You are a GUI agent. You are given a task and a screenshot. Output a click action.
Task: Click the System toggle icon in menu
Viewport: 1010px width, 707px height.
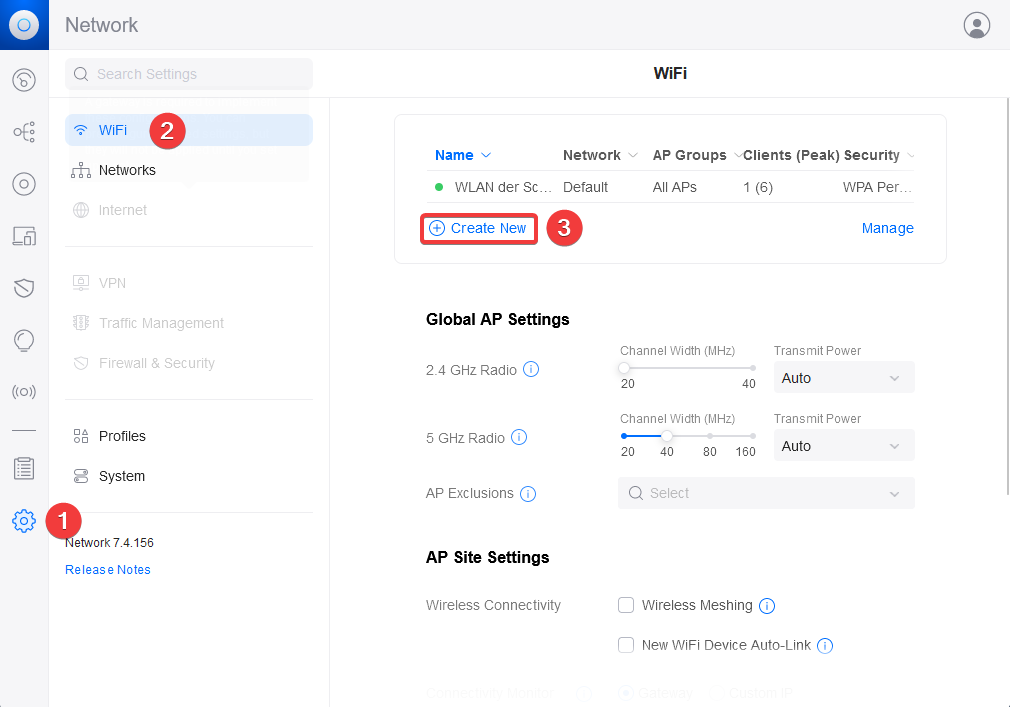(81, 476)
